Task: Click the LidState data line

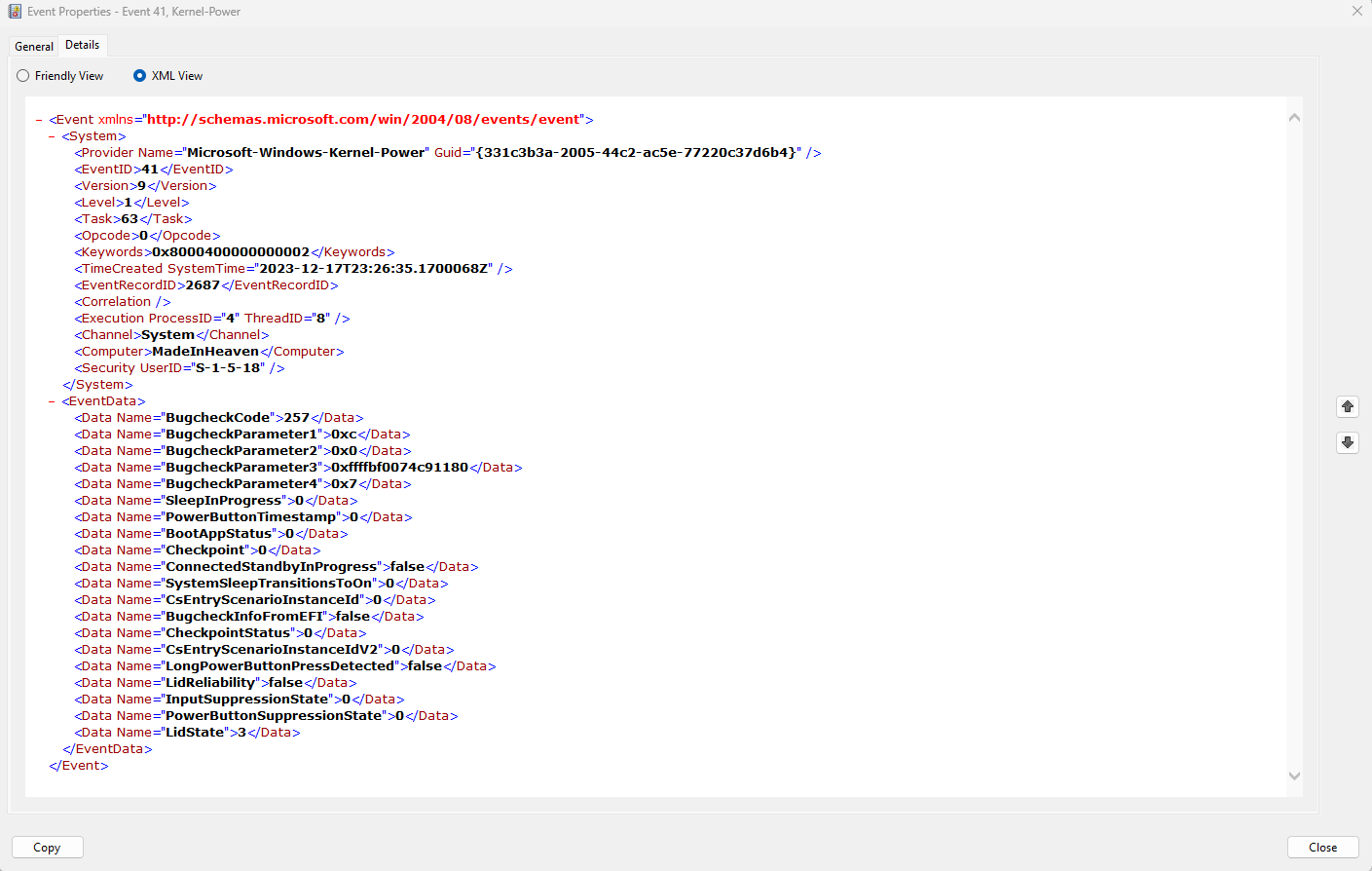Action: pos(187,733)
